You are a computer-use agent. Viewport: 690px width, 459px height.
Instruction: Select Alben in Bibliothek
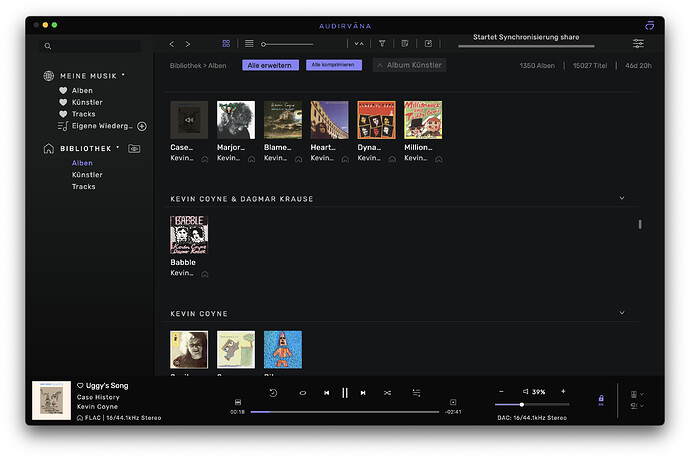[82, 163]
